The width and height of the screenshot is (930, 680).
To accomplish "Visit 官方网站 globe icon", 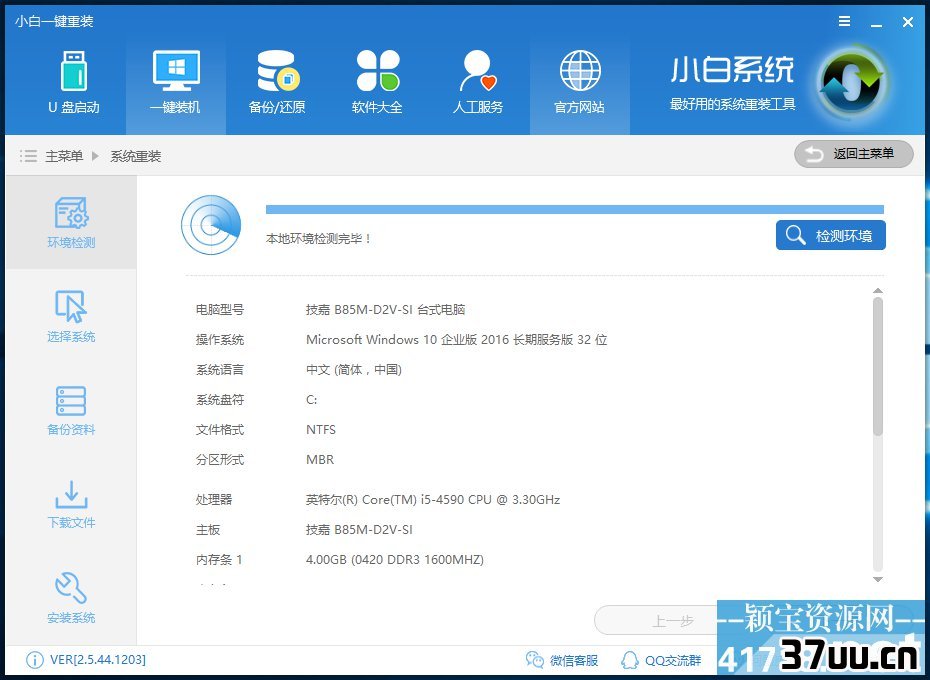I will 579,82.
